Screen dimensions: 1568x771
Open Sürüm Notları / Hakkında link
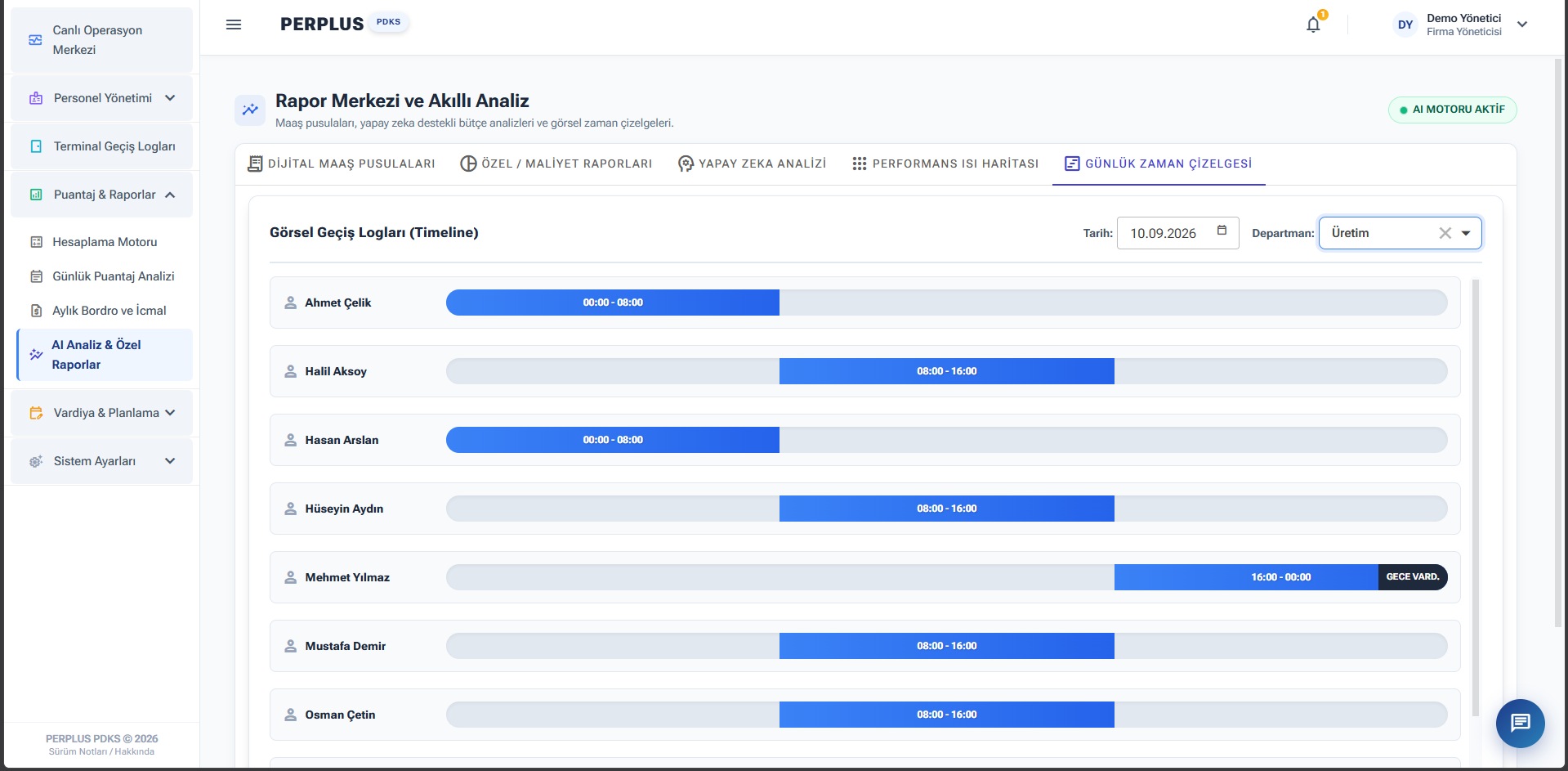click(x=101, y=752)
